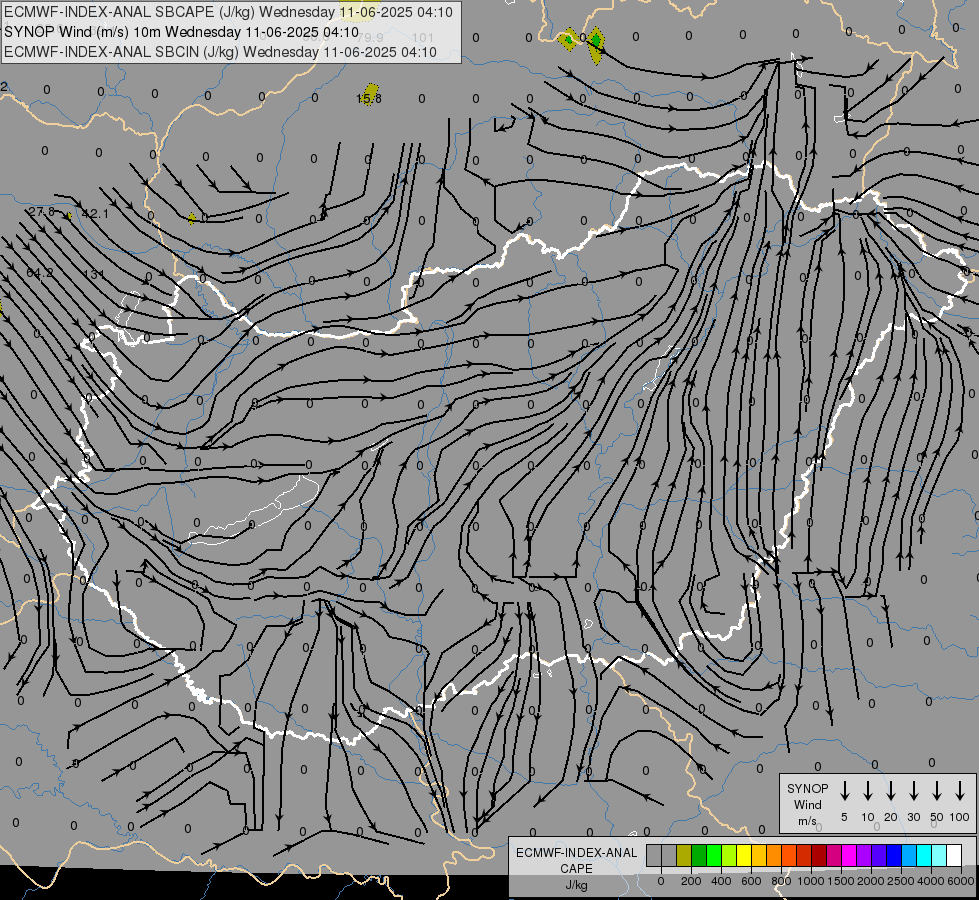
Task: Click the wind arrow above 20 m/s
Action: pos(891,790)
